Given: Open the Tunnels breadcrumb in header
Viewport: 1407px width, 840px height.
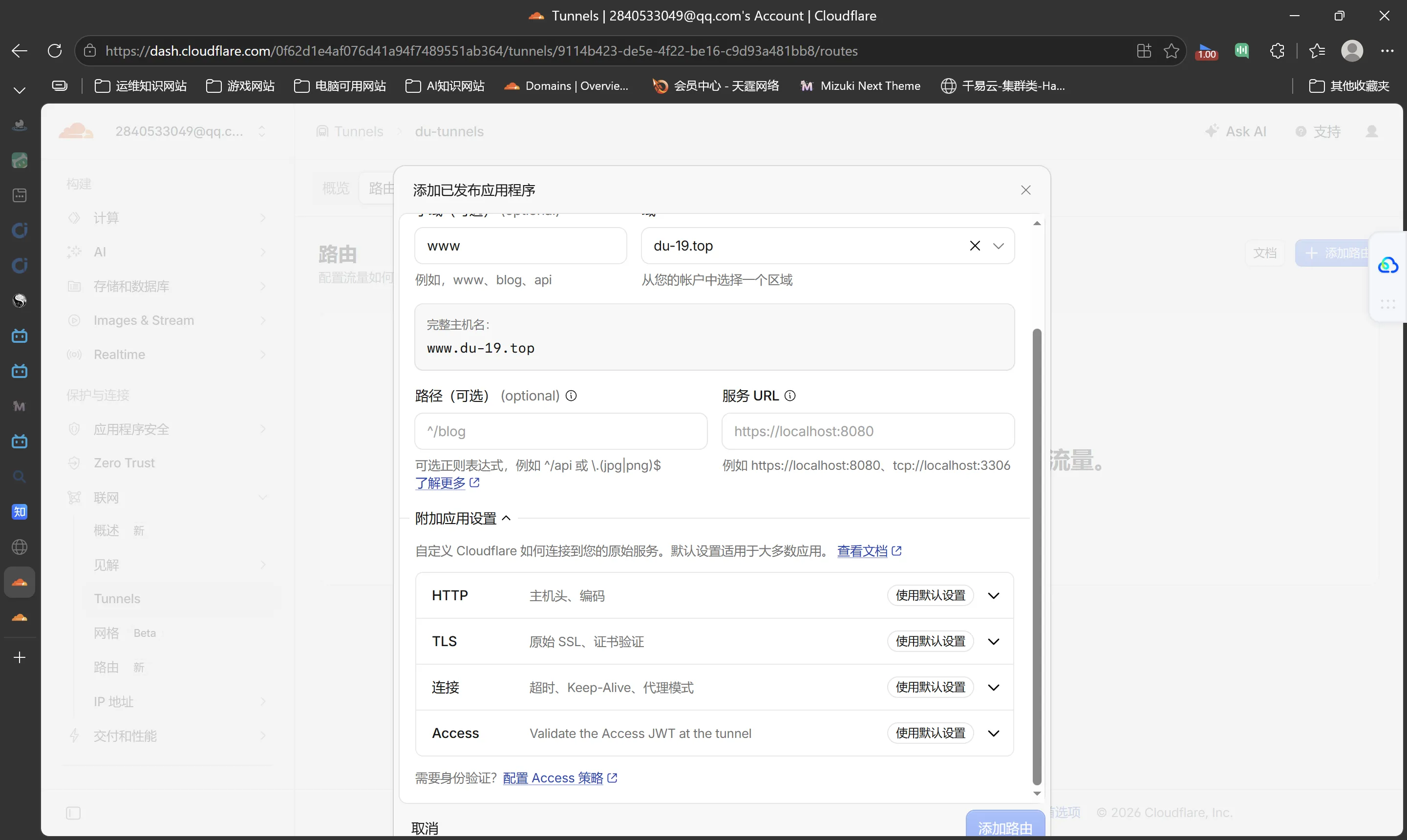Looking at the screenshot, I should coord(350,131).
